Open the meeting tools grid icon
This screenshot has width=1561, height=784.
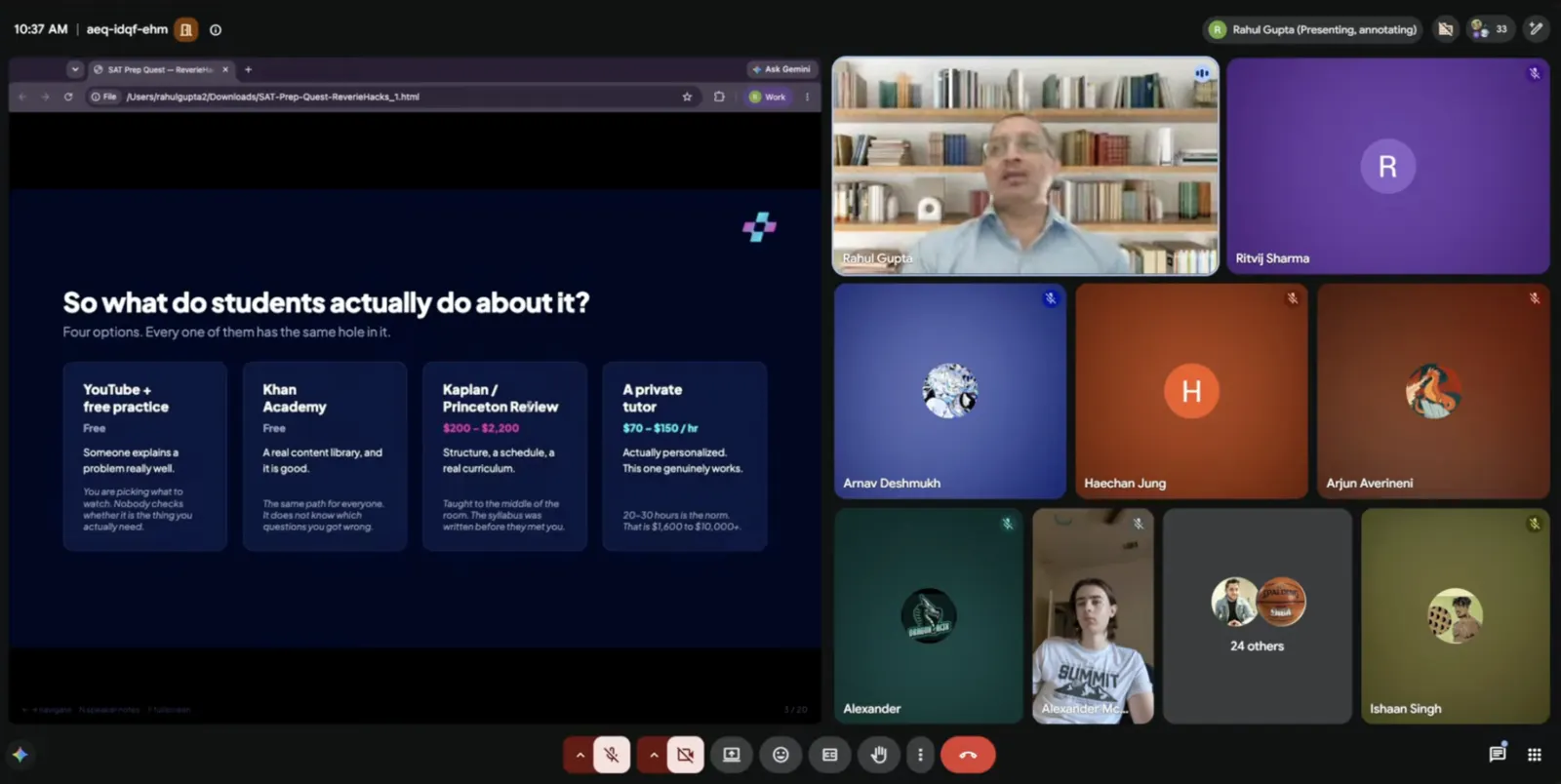point(1535,755)
